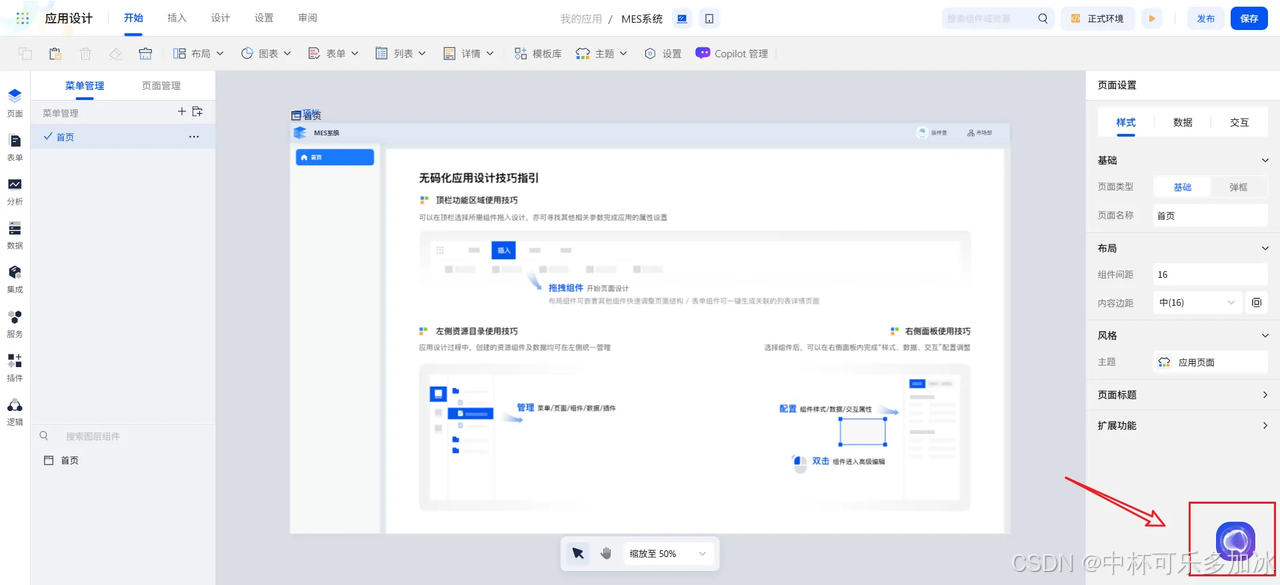Click the 保存 (Save) button
Viewport: 1280px width, 585px height.
pos(1249,17)
